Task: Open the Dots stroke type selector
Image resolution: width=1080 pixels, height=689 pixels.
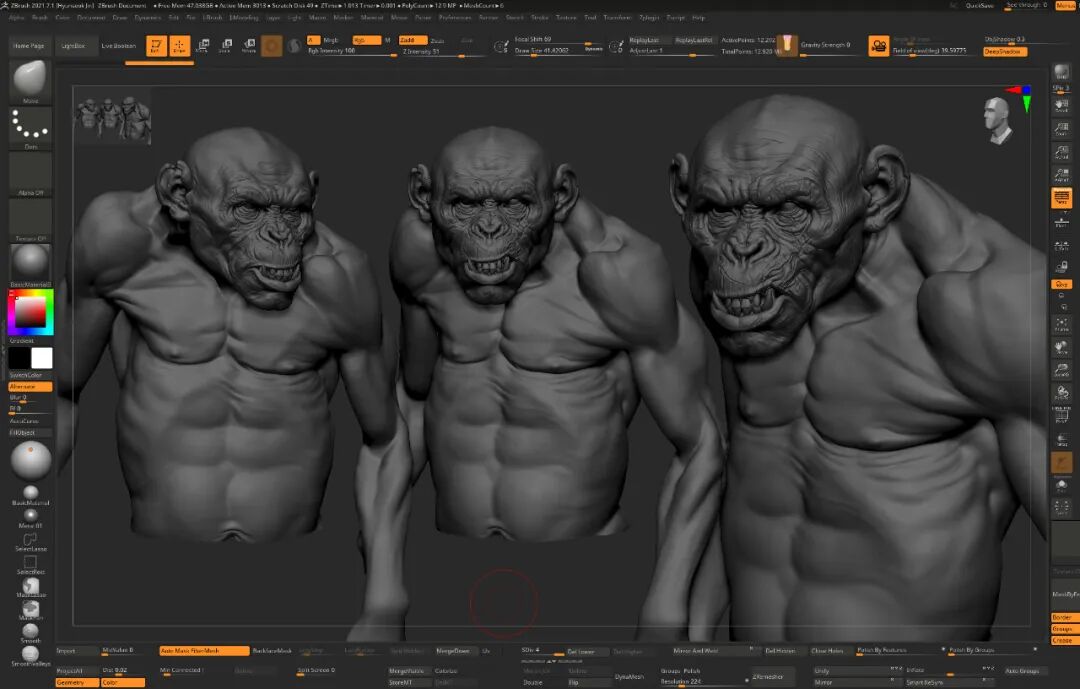Action: (30, 127)
